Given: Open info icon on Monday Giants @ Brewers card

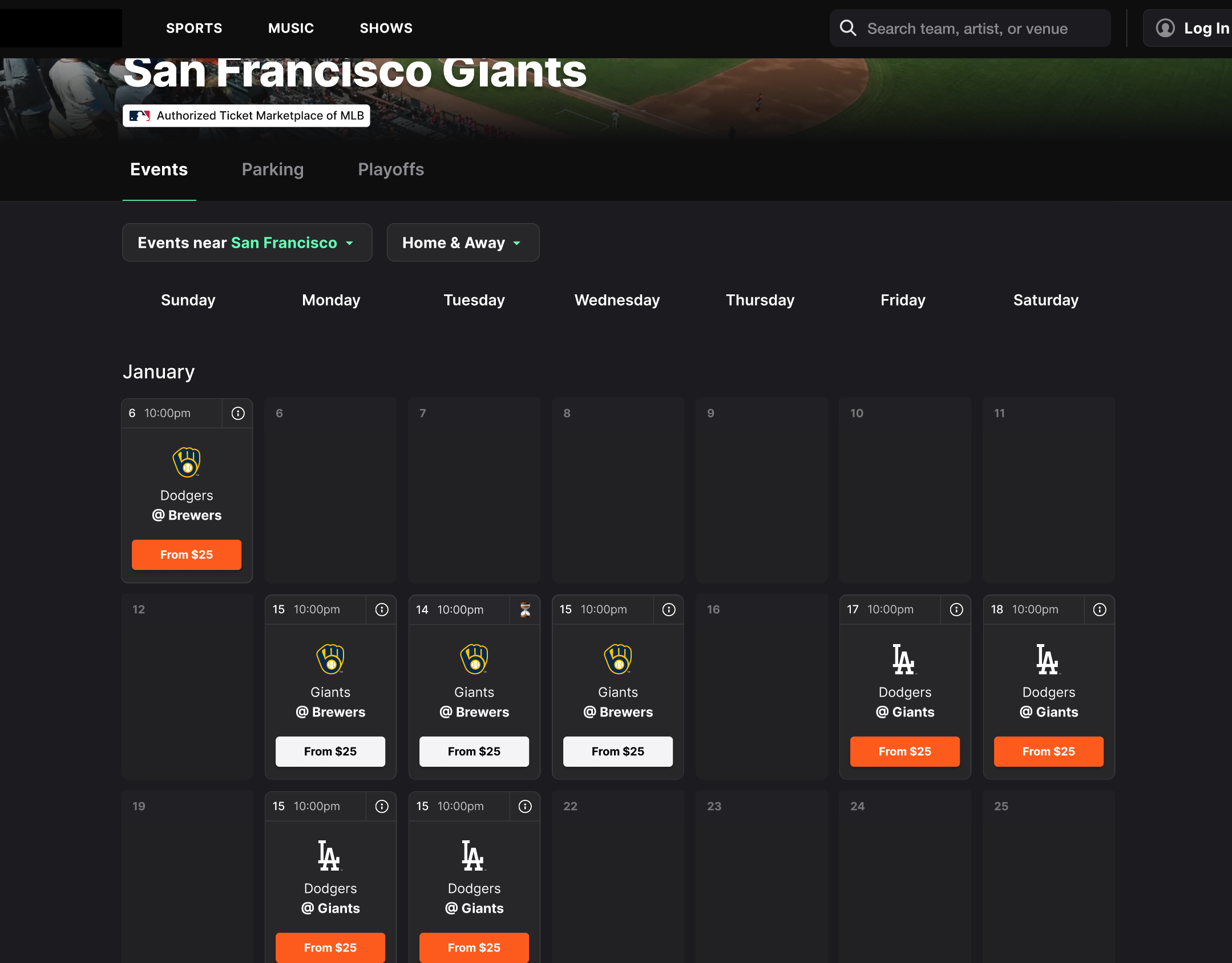Looking at the screenshot, I should pyautogui.click(x=382, y=609).
